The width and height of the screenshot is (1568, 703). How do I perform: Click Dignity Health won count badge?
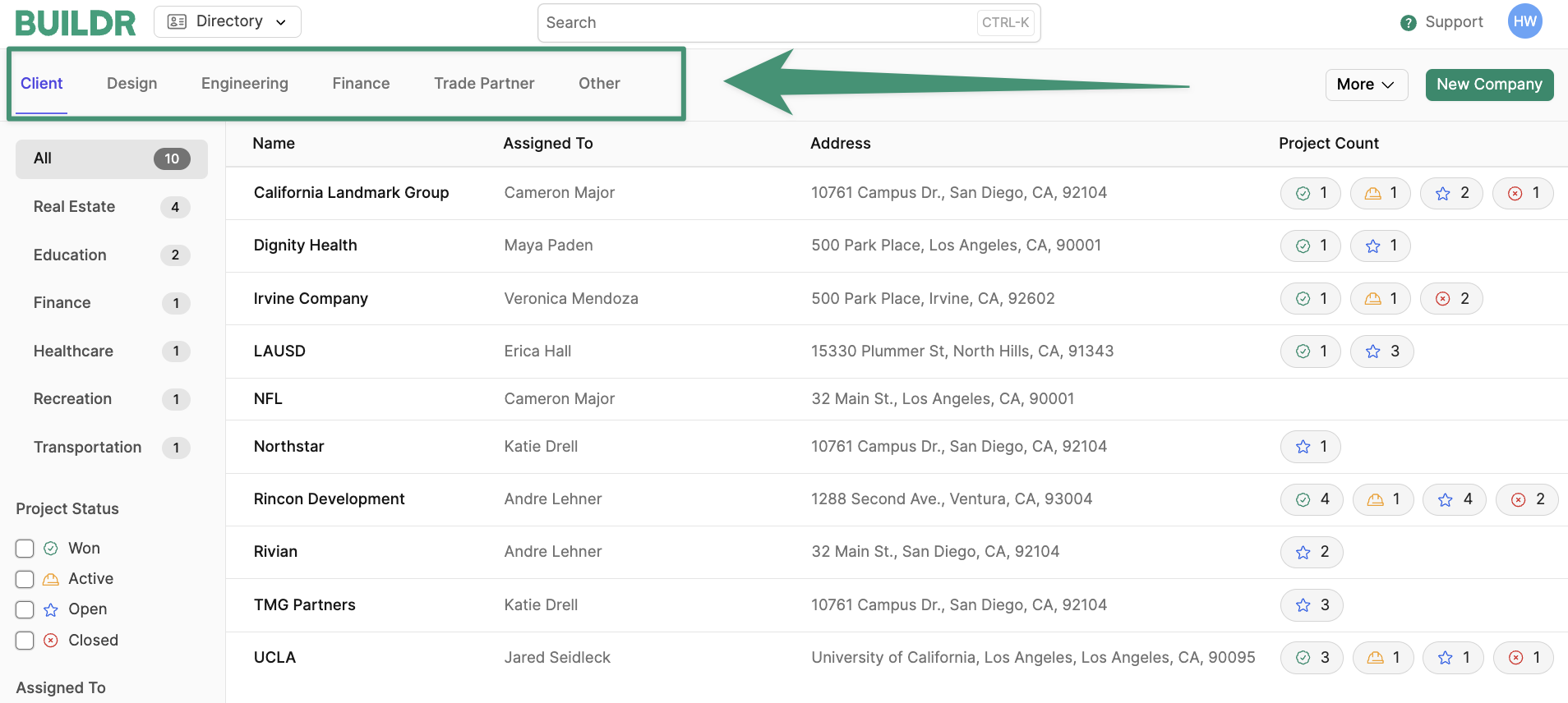[x=1311, y=246]
